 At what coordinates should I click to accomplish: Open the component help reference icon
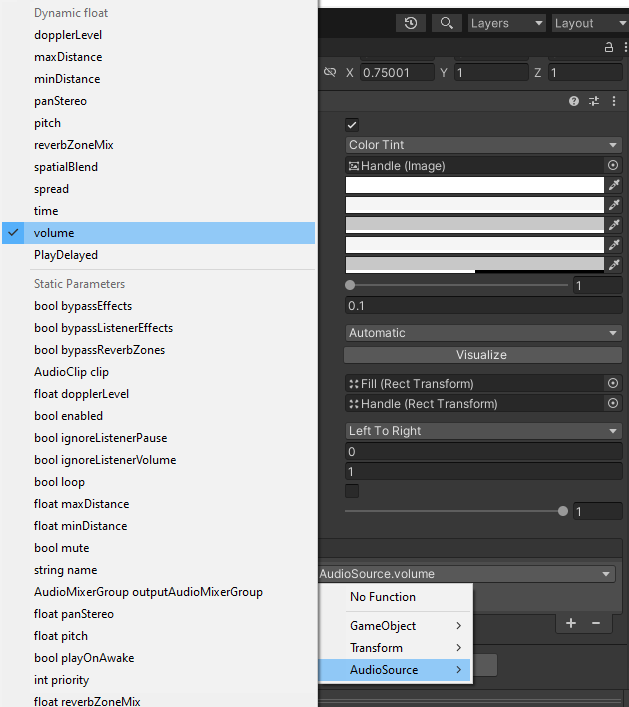tap(574, 101)
